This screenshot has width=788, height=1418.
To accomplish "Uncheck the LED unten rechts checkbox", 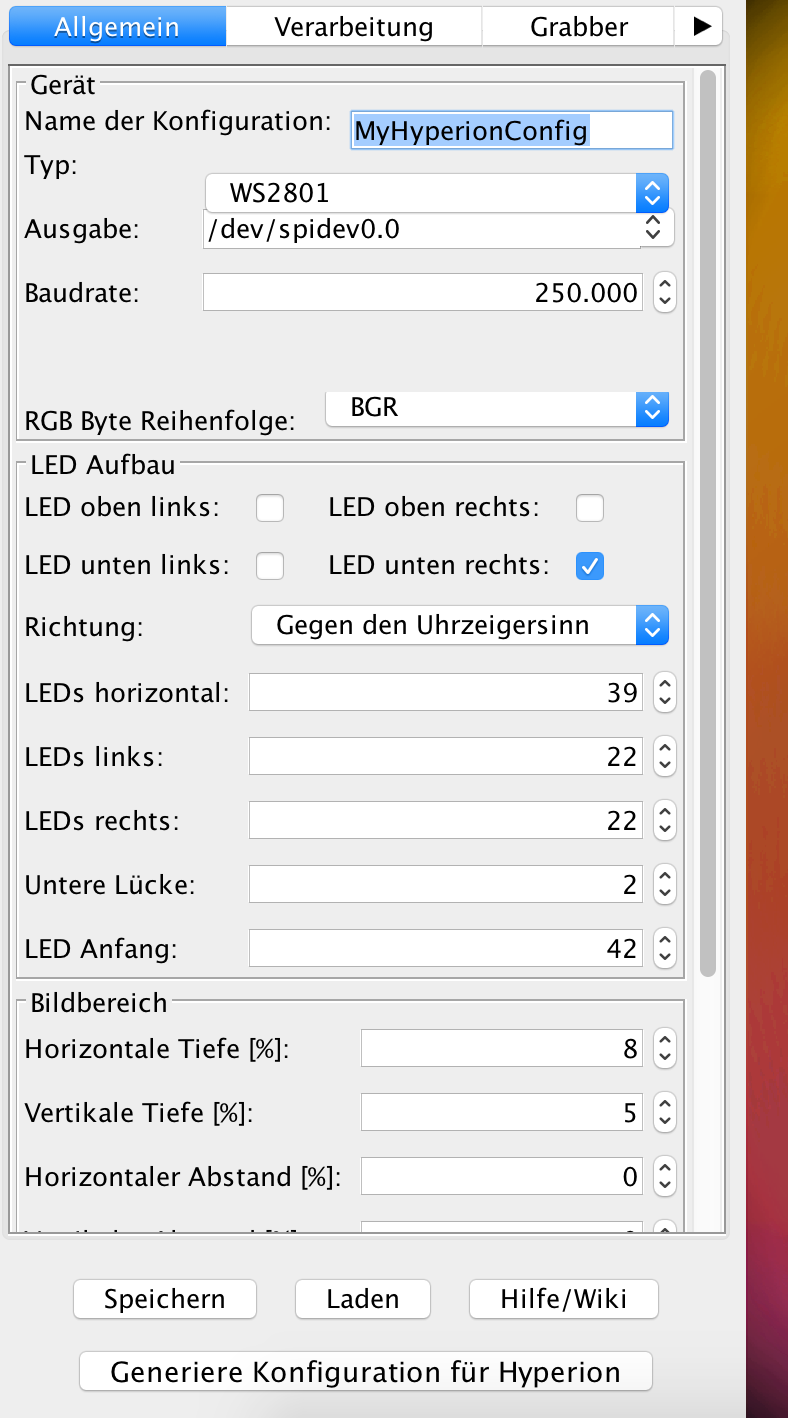I will click(590, 566).
